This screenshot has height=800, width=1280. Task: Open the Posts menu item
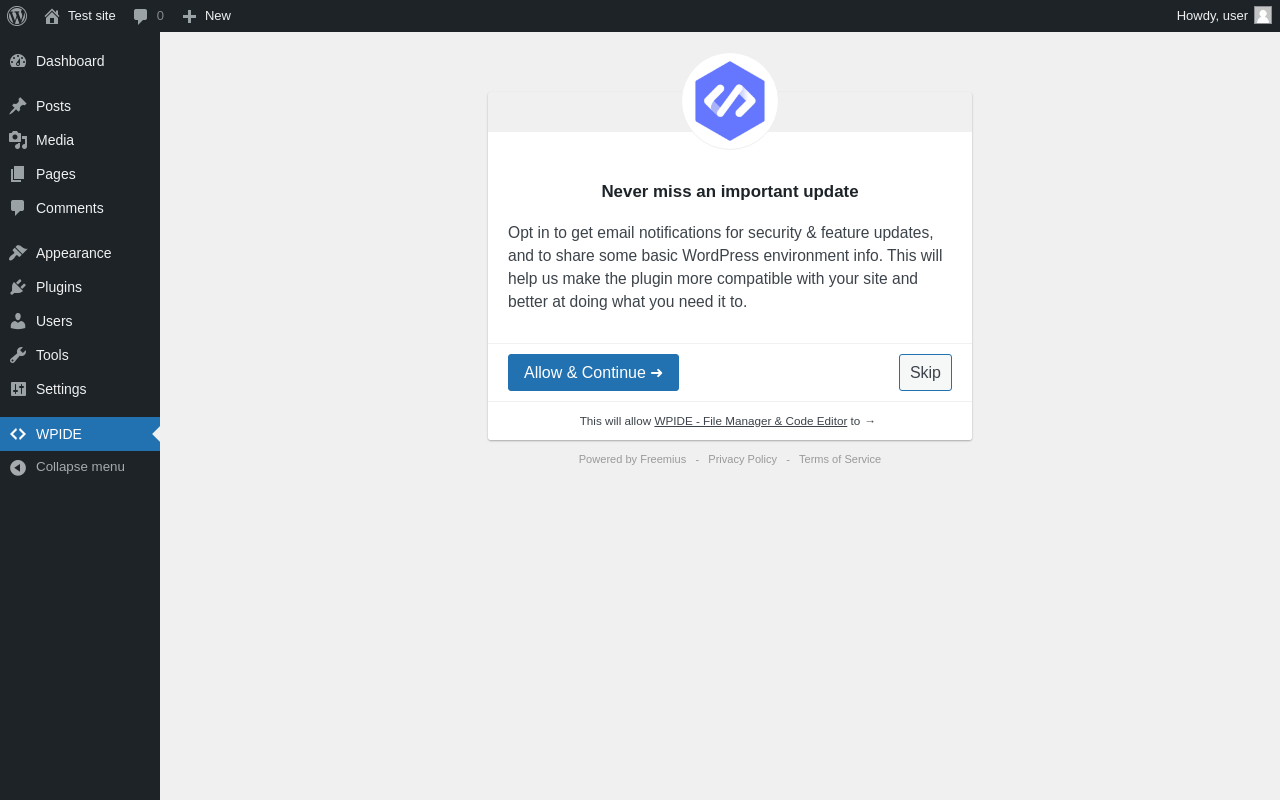(80, 106)
